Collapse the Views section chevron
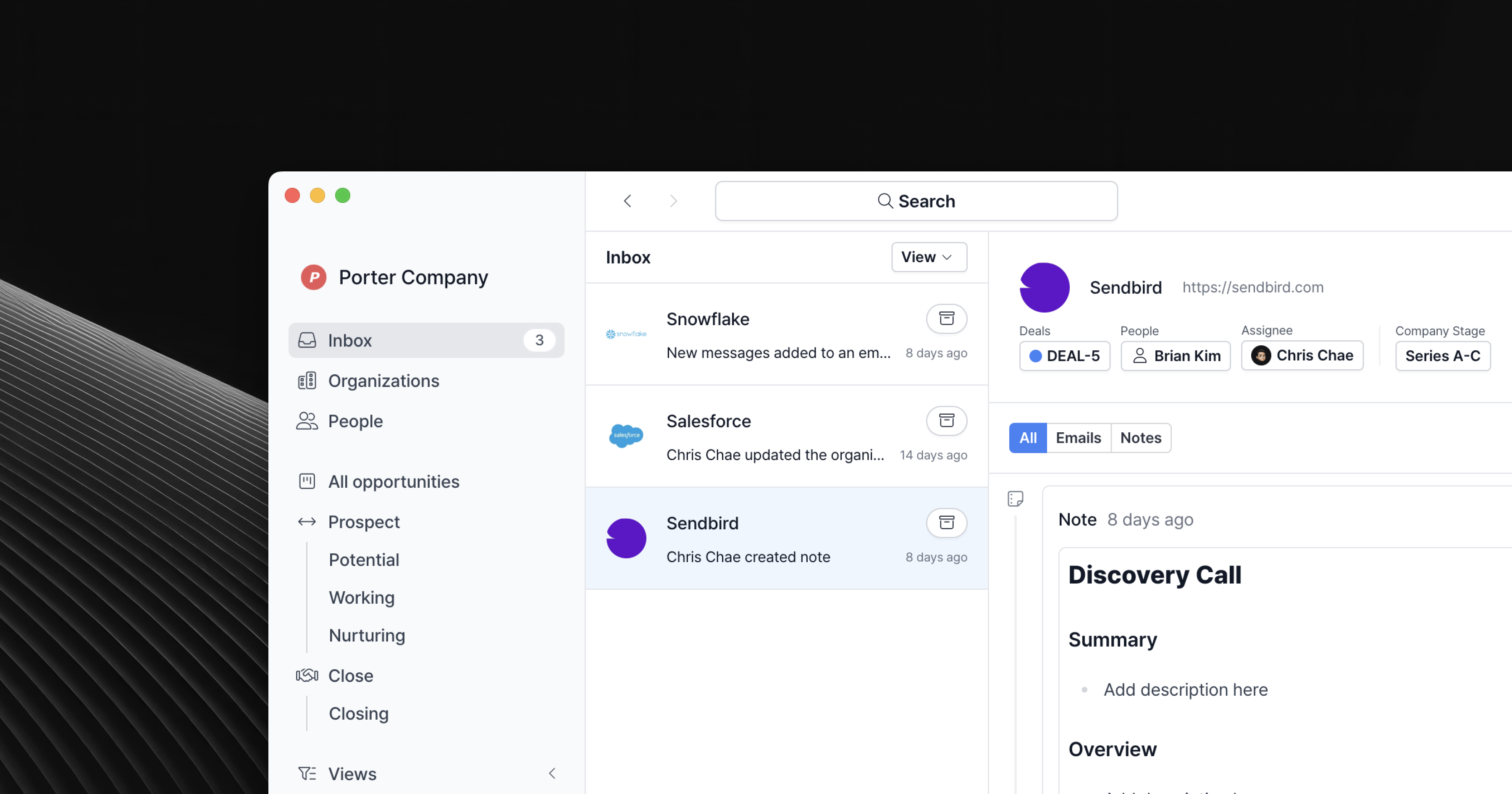Viewport: 1512px width, 794px height. [x=552, y=773]
